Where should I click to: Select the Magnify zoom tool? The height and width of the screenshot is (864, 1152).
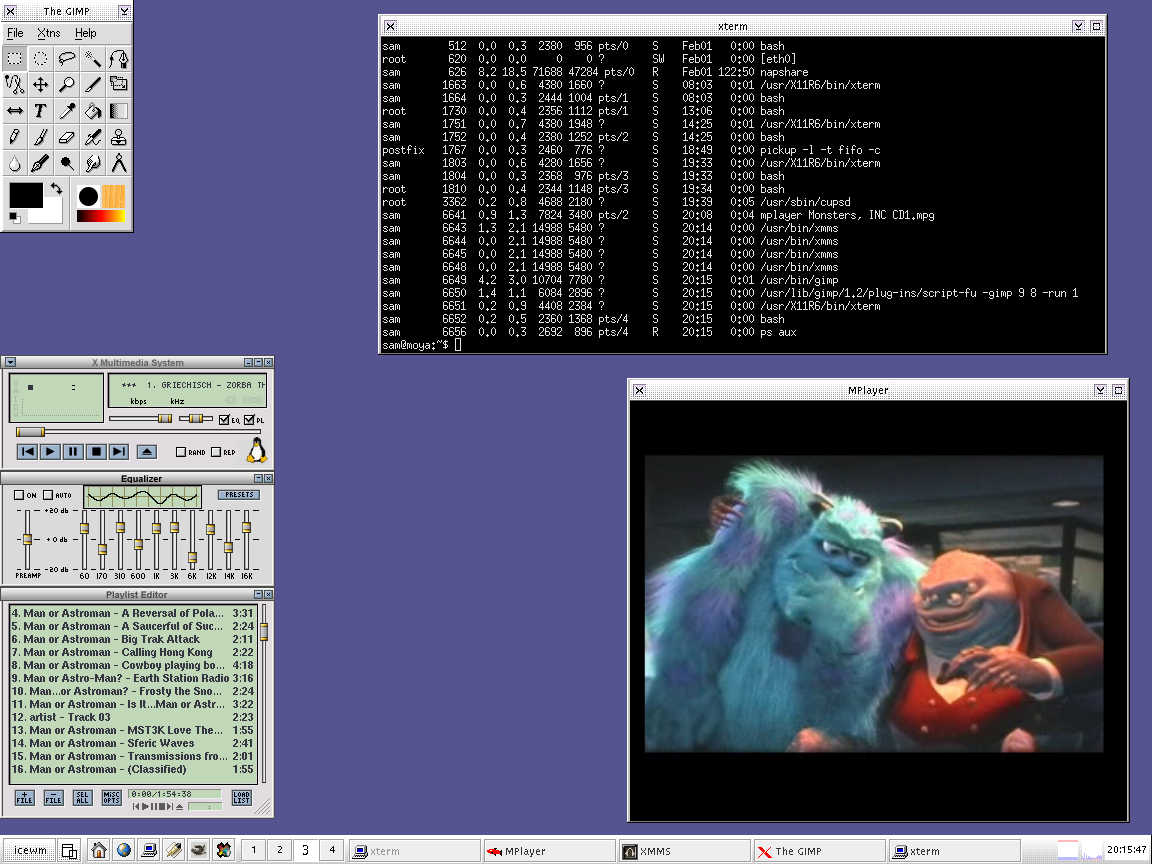[x=67, y=84]
